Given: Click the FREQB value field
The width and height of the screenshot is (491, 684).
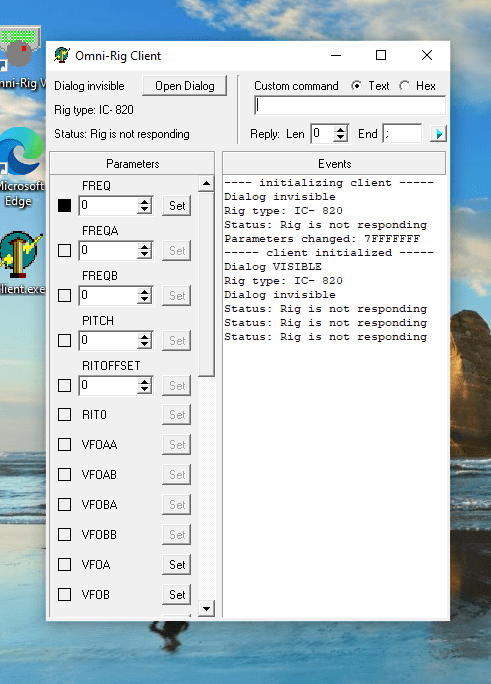Looking at the screenshot, I should pyautogui.click(x=108, y=295).
